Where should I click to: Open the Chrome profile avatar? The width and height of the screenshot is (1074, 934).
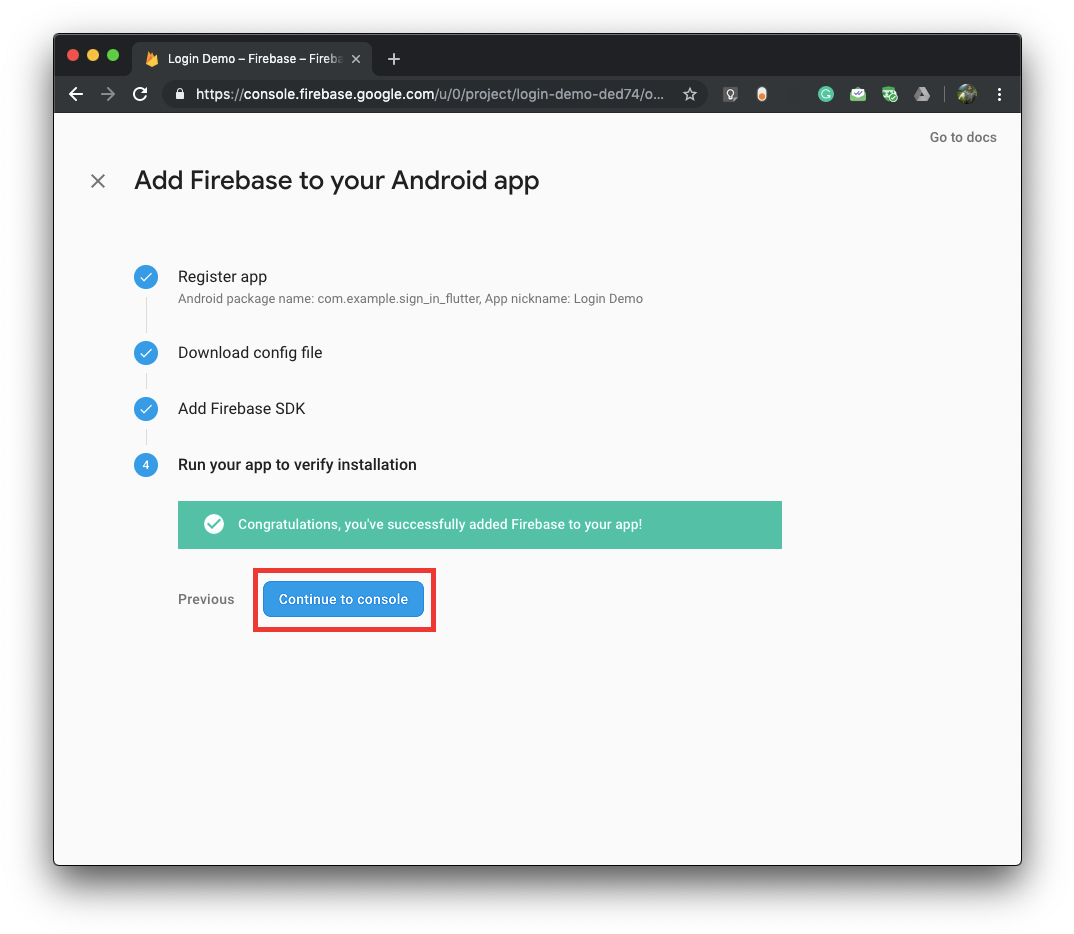967,94
